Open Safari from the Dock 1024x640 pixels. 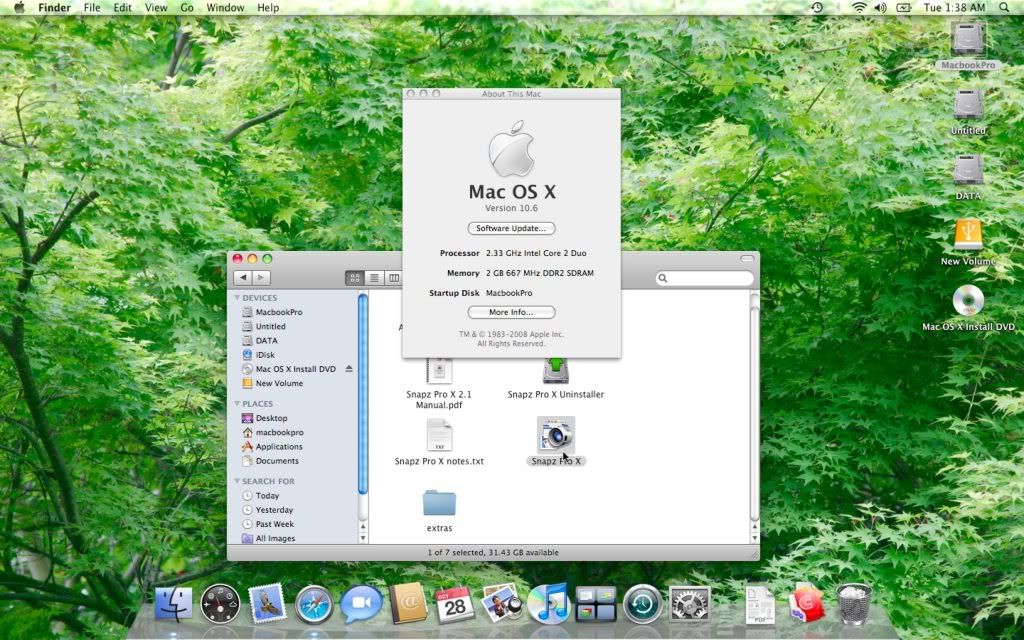coord(314,604)
